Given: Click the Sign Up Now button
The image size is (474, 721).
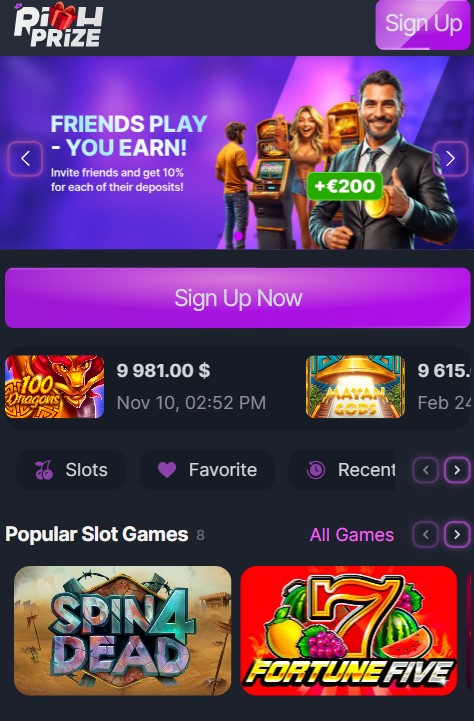Looking at the screenshot, I should point(238,298).
